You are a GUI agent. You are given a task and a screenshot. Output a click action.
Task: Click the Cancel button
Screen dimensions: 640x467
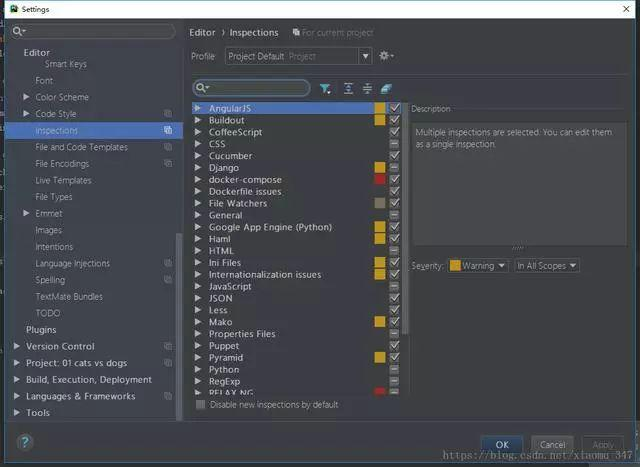(x=552, y=444)
